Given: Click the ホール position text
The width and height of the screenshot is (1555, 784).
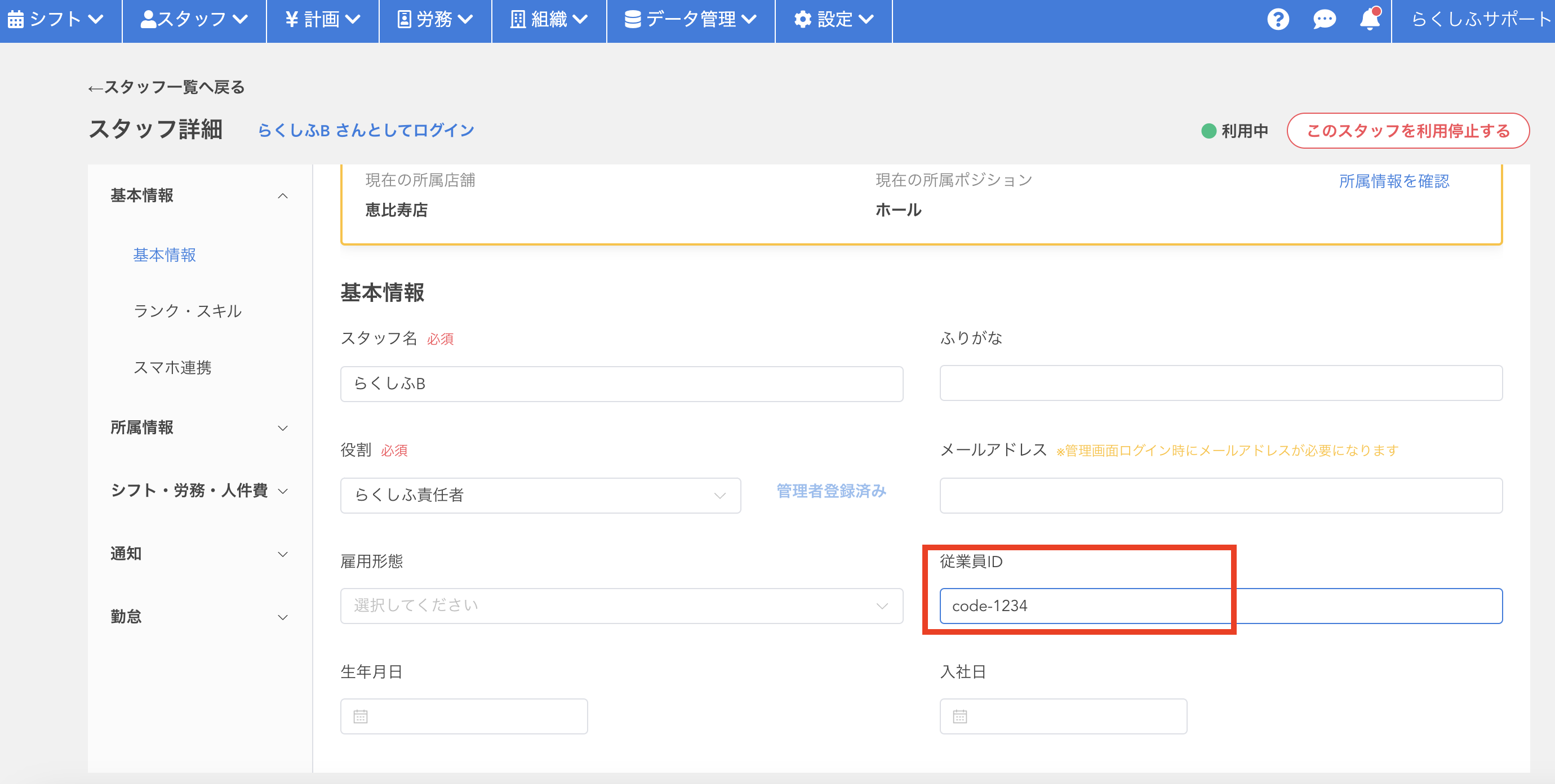Looking at the screenshot, I should pos(898,210).
